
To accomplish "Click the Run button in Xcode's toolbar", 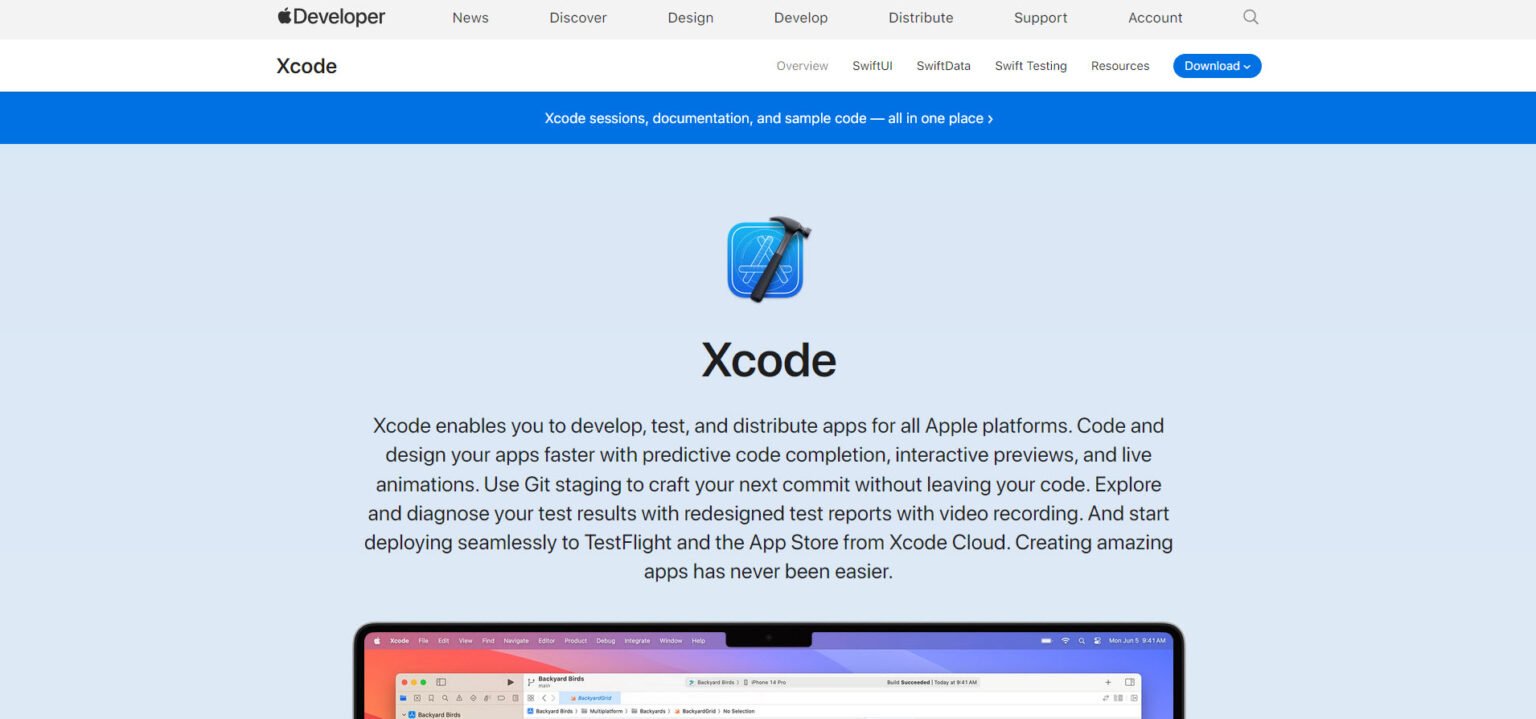I will click(511, 681).
